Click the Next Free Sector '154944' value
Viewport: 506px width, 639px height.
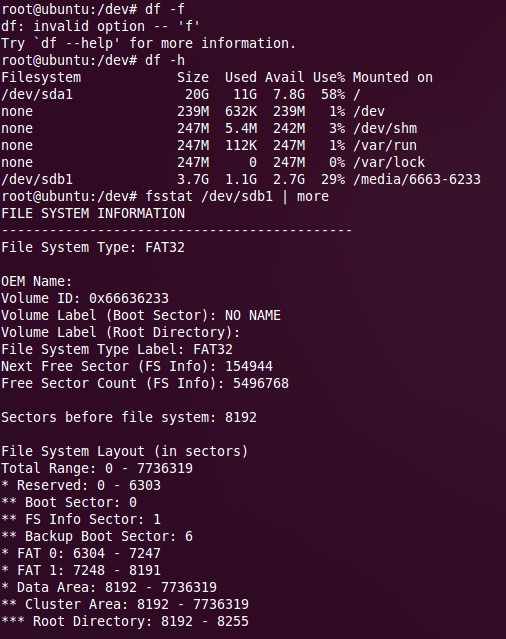249,366
